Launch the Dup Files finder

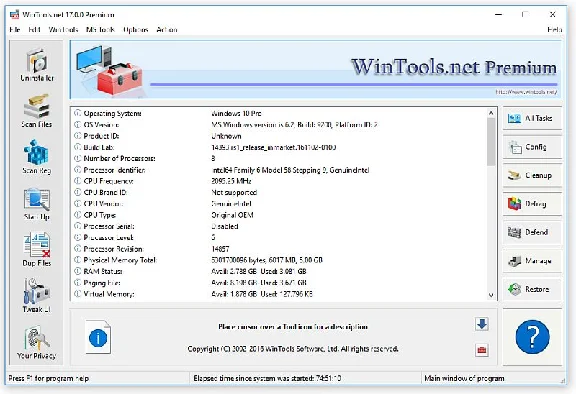37,250
